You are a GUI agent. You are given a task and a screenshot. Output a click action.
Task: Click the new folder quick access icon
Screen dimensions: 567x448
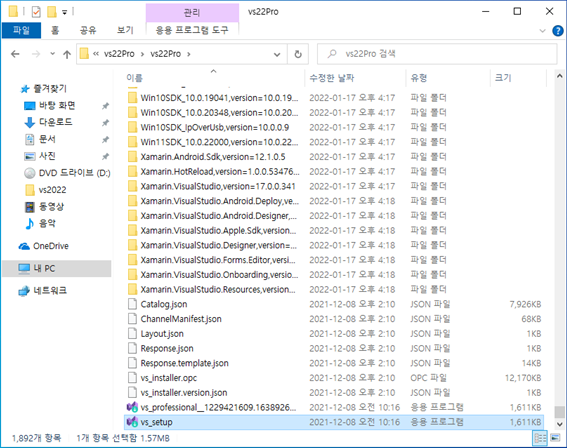[x=52, y=12]
